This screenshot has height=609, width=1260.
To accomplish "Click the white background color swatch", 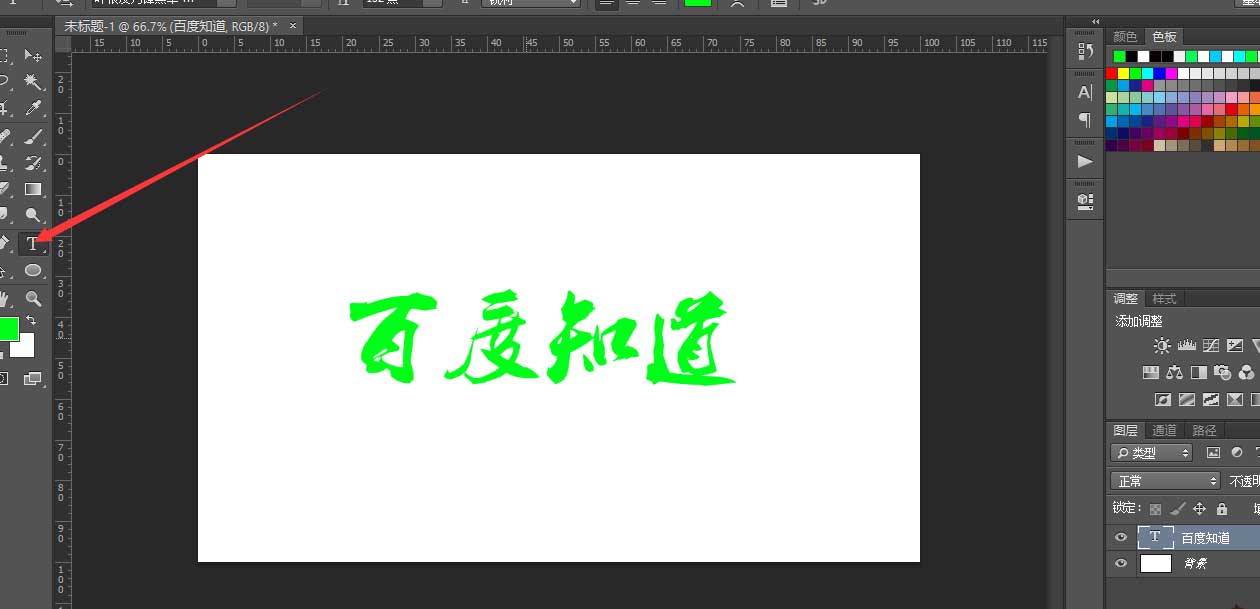I will point(22,345).
